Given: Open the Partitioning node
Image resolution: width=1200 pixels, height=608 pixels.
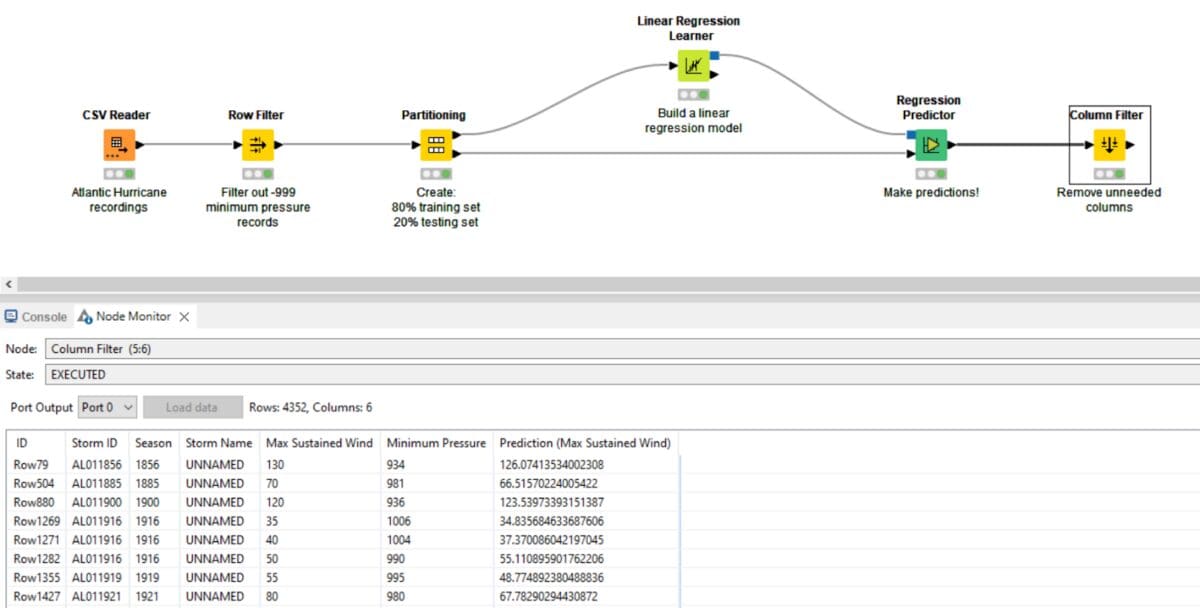Looking at the screenshot, I should pos(434,146).
